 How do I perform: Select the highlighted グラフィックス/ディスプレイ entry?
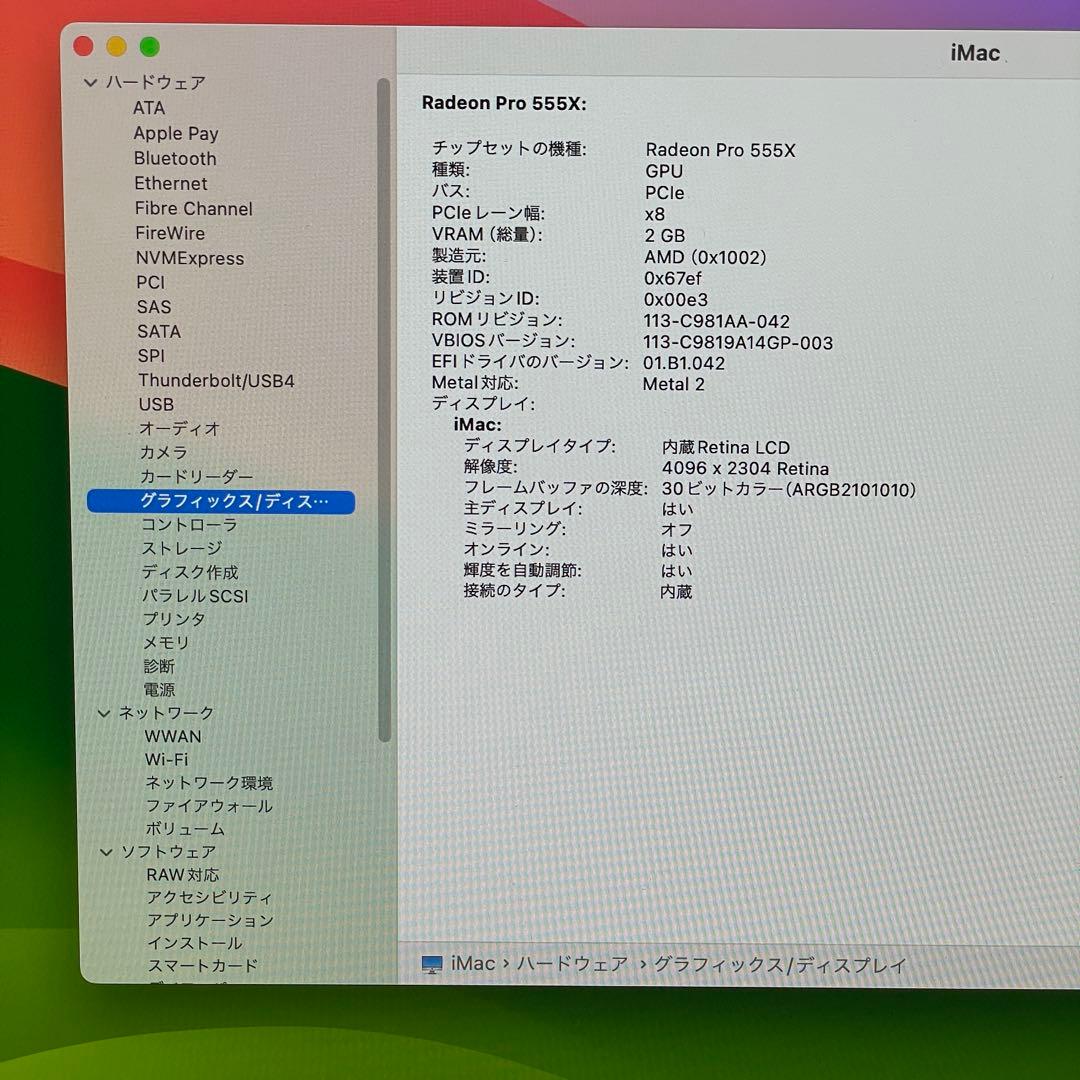(220, 502)
